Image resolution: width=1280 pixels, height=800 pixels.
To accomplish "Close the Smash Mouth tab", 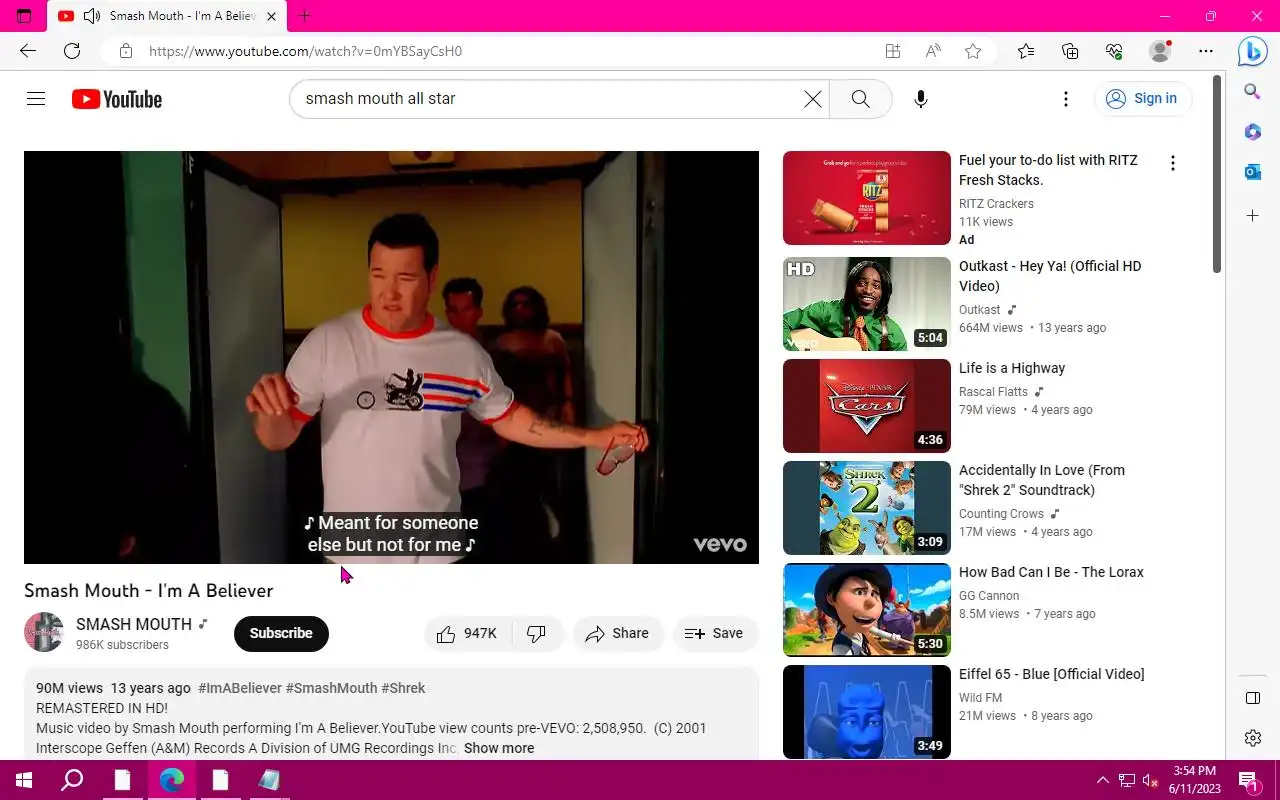I will pyautogui.click(x=271, y=16).
